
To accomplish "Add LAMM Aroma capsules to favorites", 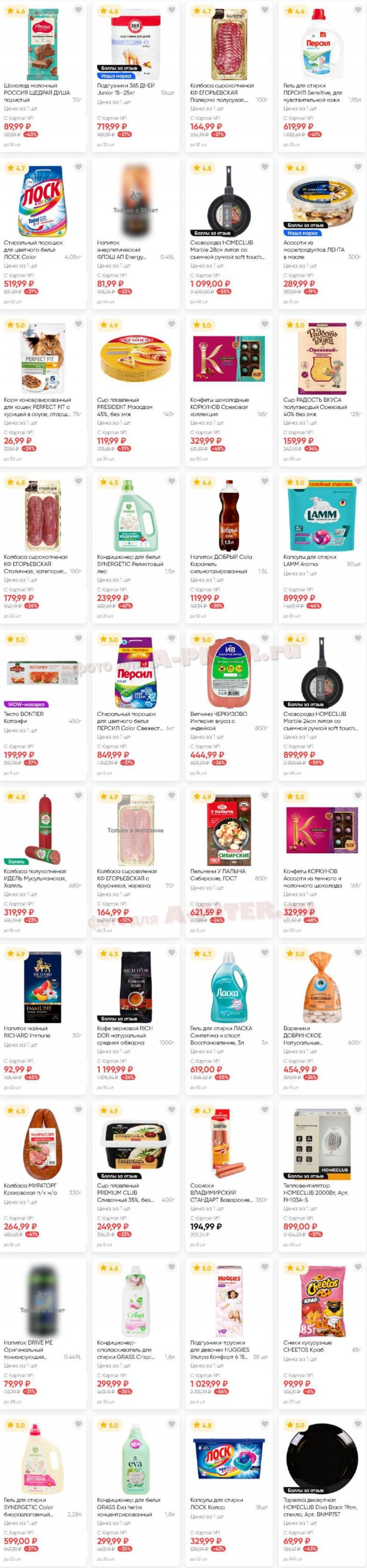I will pyautogui.click(x=358, y=481).
